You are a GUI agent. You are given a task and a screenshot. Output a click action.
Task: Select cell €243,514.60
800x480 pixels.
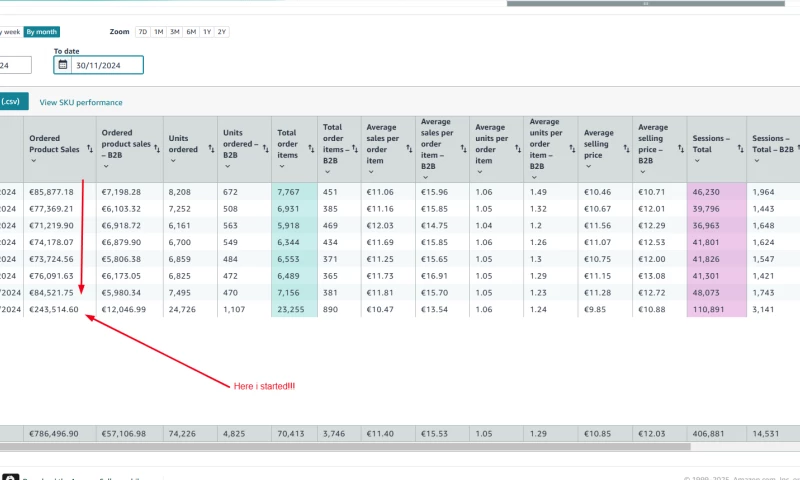coord(54,310)
